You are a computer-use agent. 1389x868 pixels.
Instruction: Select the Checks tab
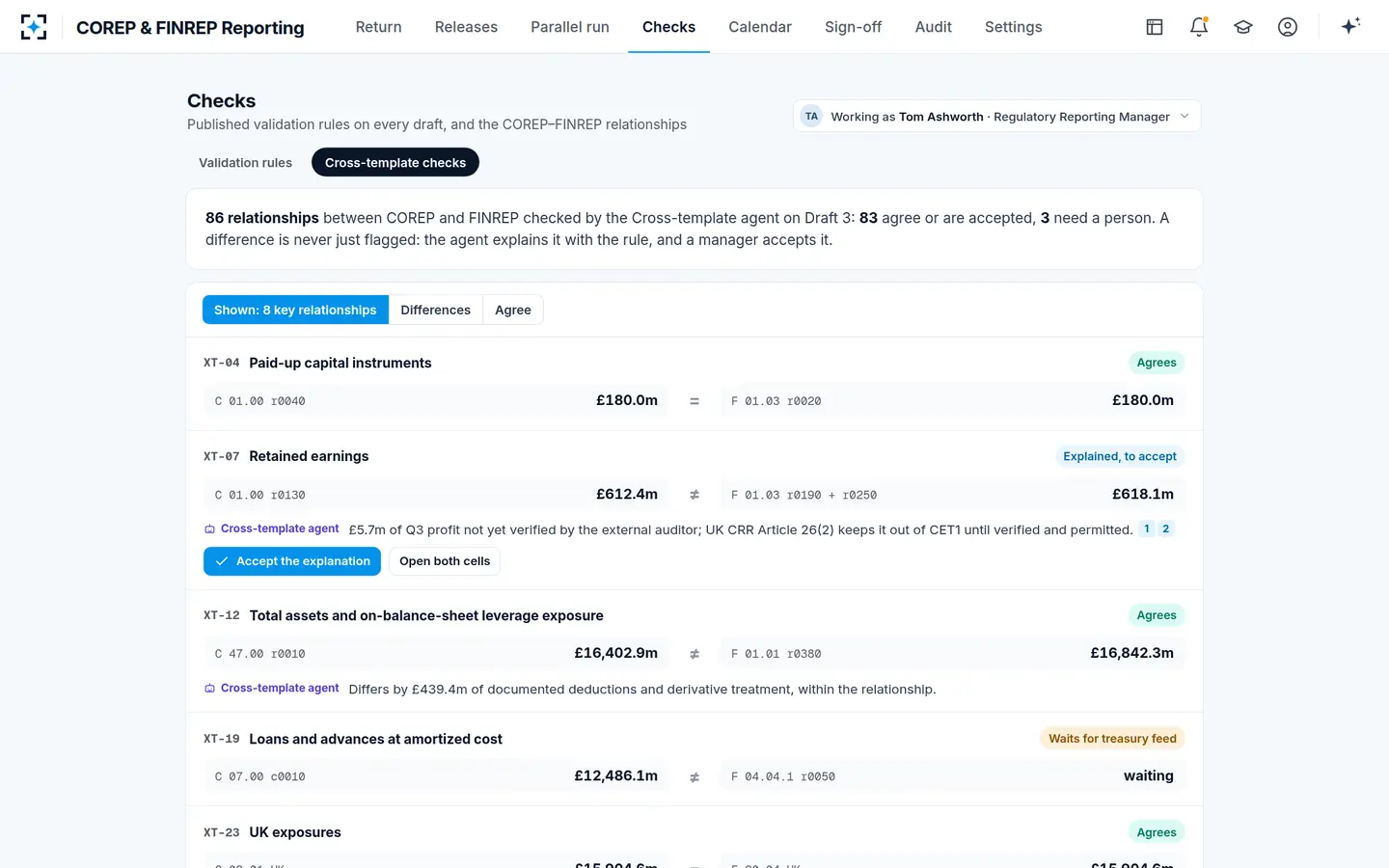[668, 27]
